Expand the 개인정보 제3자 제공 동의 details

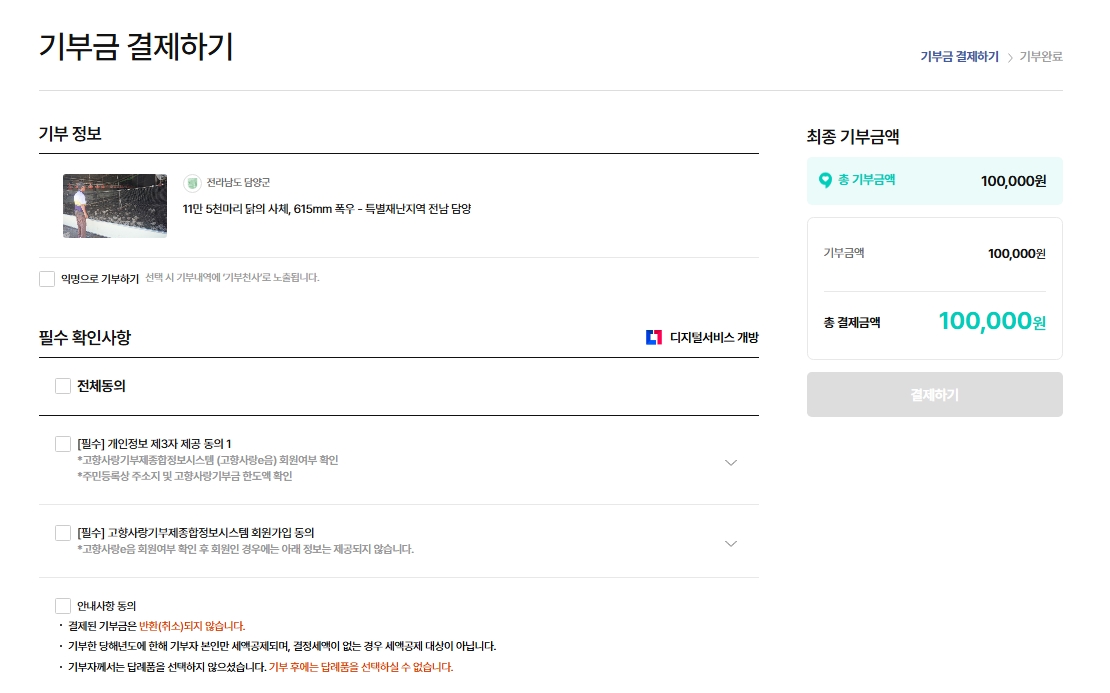click(x=731, y=462)
